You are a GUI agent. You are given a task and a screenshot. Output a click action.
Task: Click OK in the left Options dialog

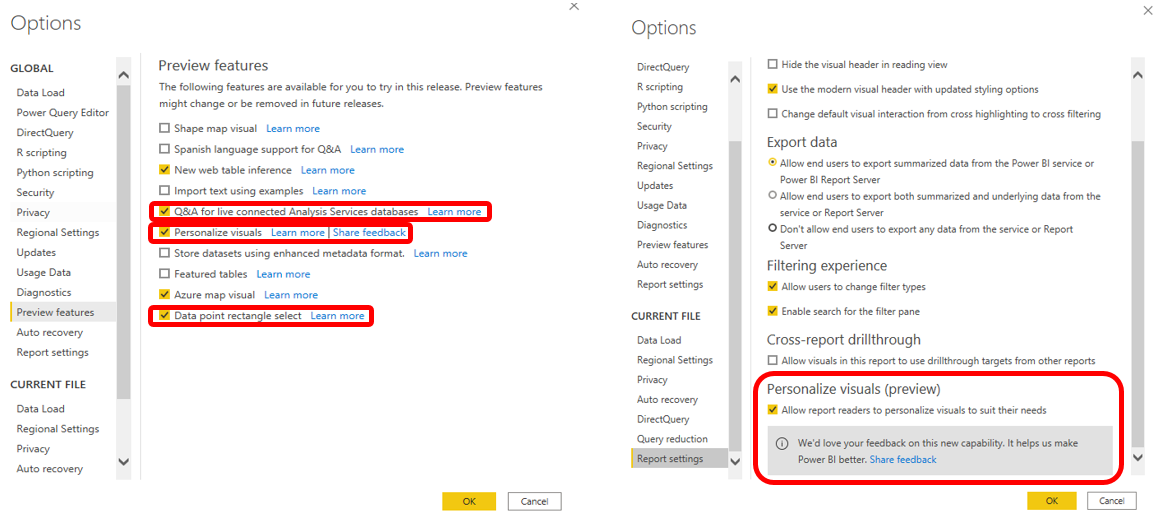469,501
